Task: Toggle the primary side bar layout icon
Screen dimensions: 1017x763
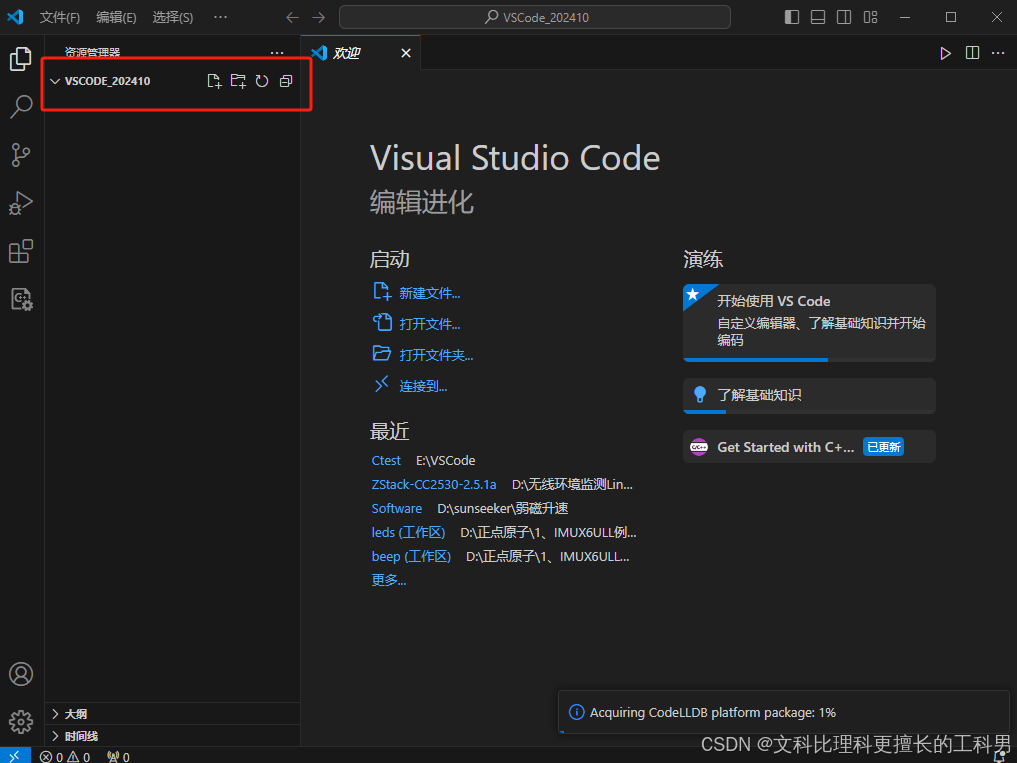Action: coord(792,18)
